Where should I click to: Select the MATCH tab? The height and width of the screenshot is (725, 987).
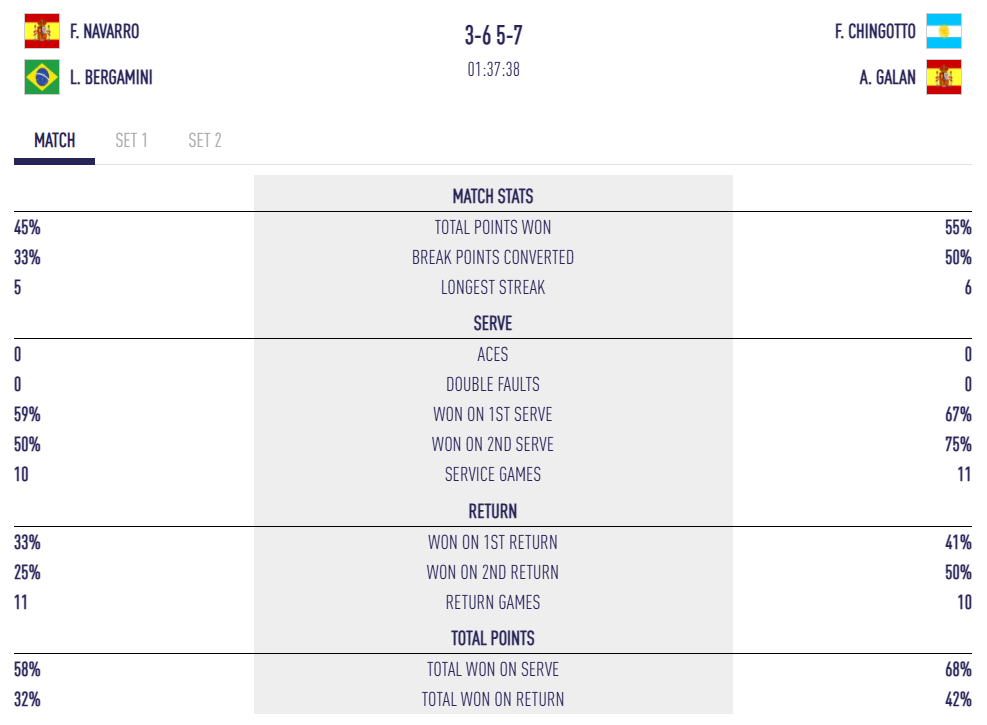coord(55,140)
